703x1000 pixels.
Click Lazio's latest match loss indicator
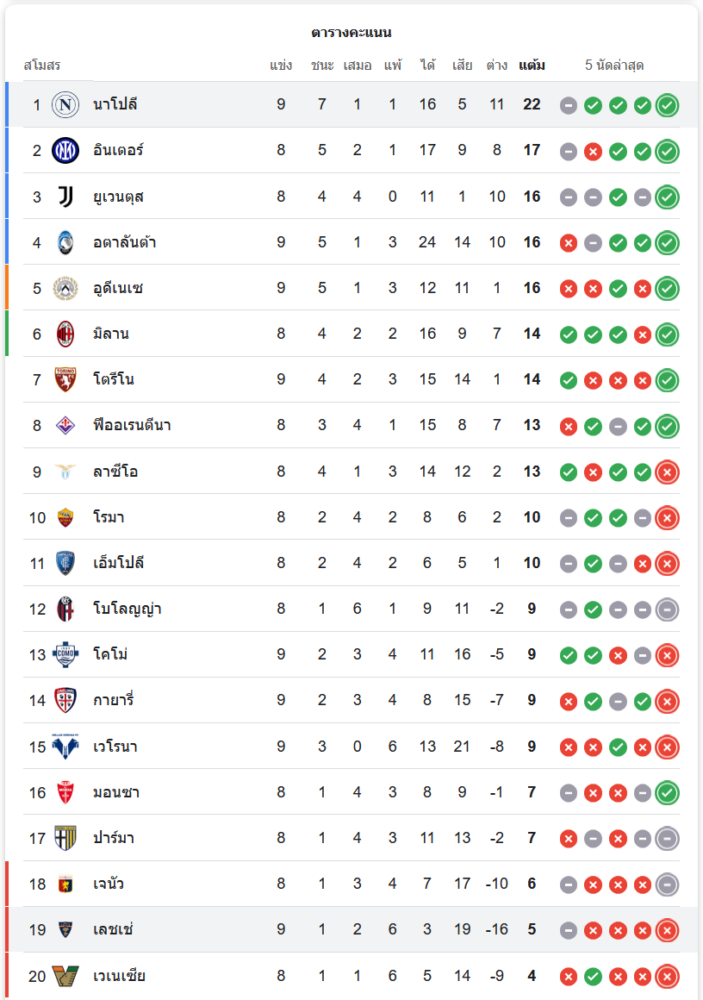click(667, 472)
